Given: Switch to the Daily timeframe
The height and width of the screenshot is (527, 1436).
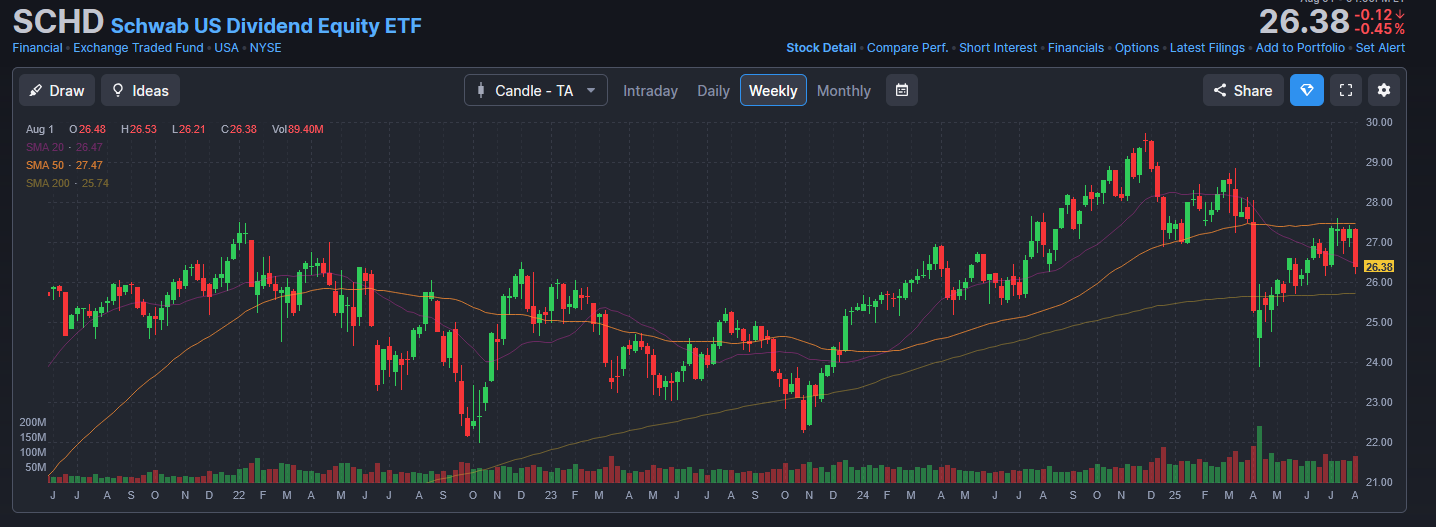Looking at the screenshot, I should pos(713,90).
